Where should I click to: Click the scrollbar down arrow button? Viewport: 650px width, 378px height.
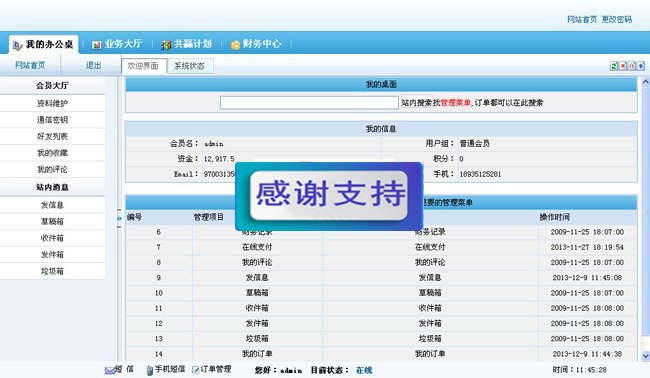[645, 356]
